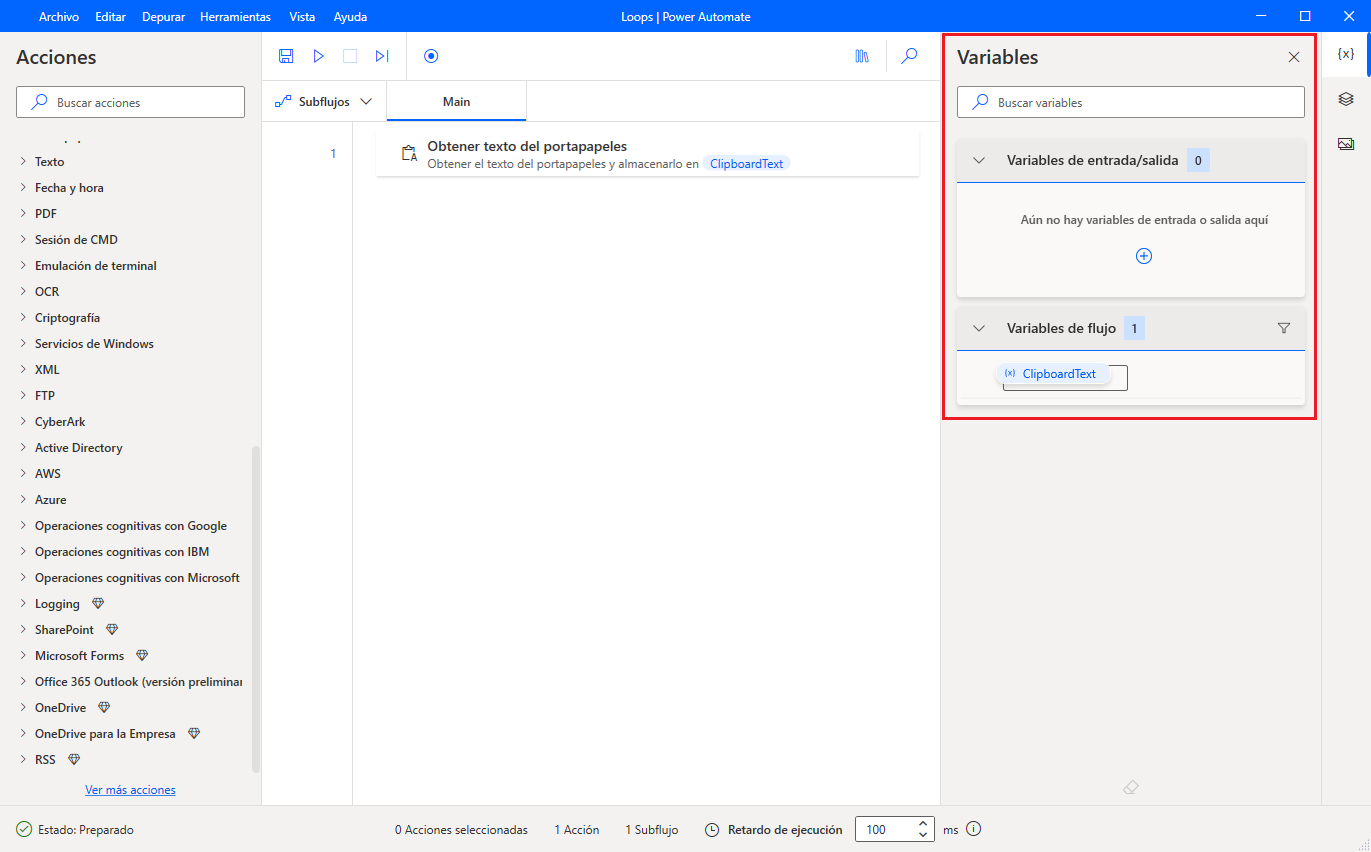
Task: Open the UI elements pane with the layers icon
Action: coord(1346,98)
